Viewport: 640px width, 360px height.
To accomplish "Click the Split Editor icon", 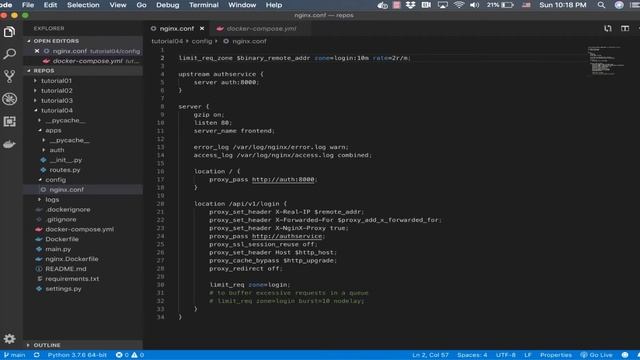I will 625,29.
